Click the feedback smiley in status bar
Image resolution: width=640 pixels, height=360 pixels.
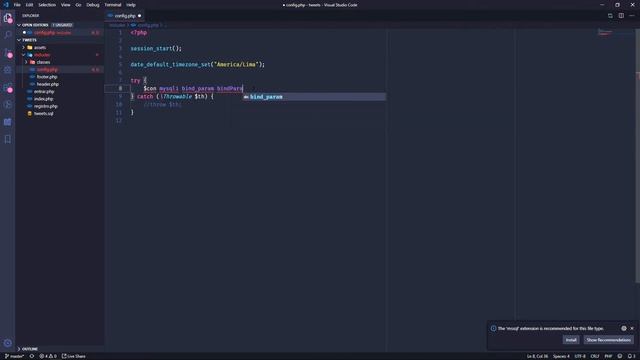pos(620,356)
